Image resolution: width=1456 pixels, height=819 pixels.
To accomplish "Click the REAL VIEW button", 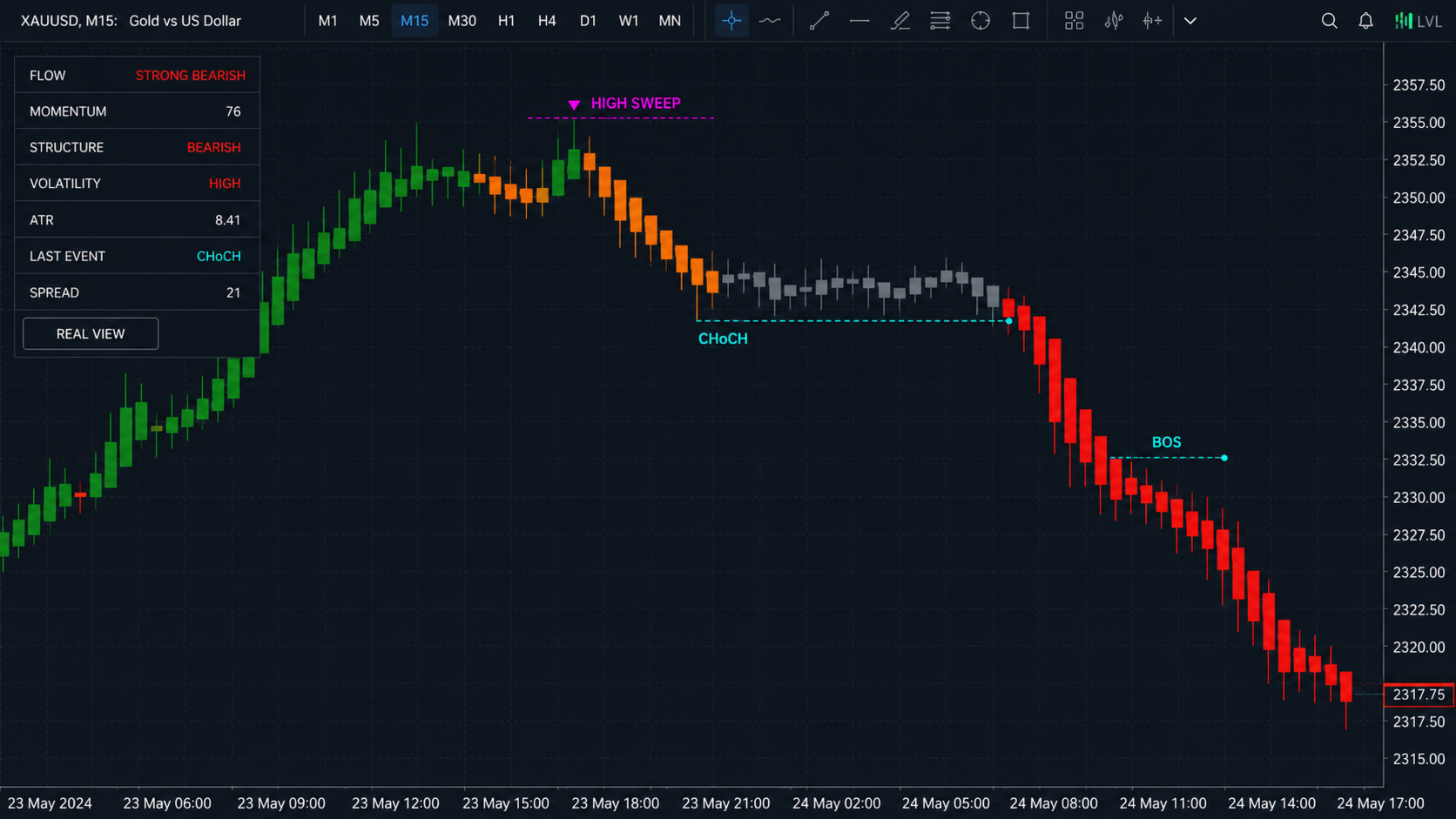I will (91, 334).
